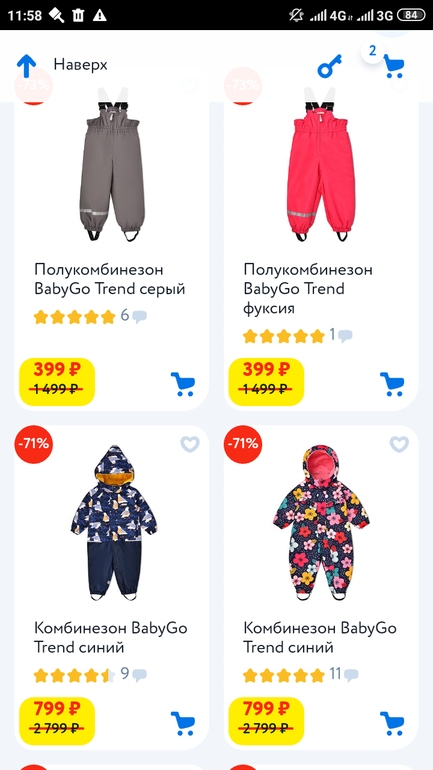View the grey overalls product image

[x=112, y=165]
